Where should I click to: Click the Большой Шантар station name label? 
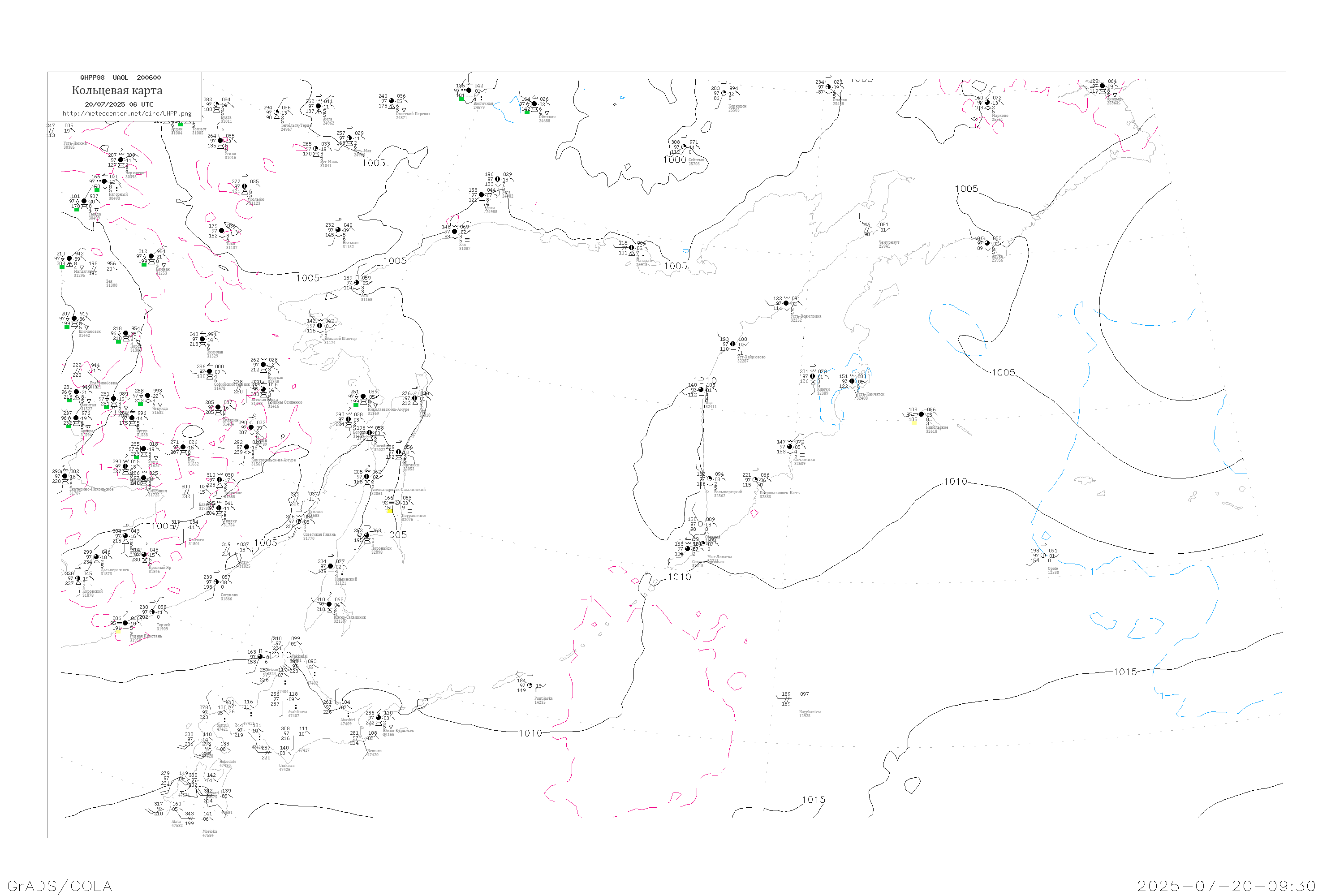340,339
